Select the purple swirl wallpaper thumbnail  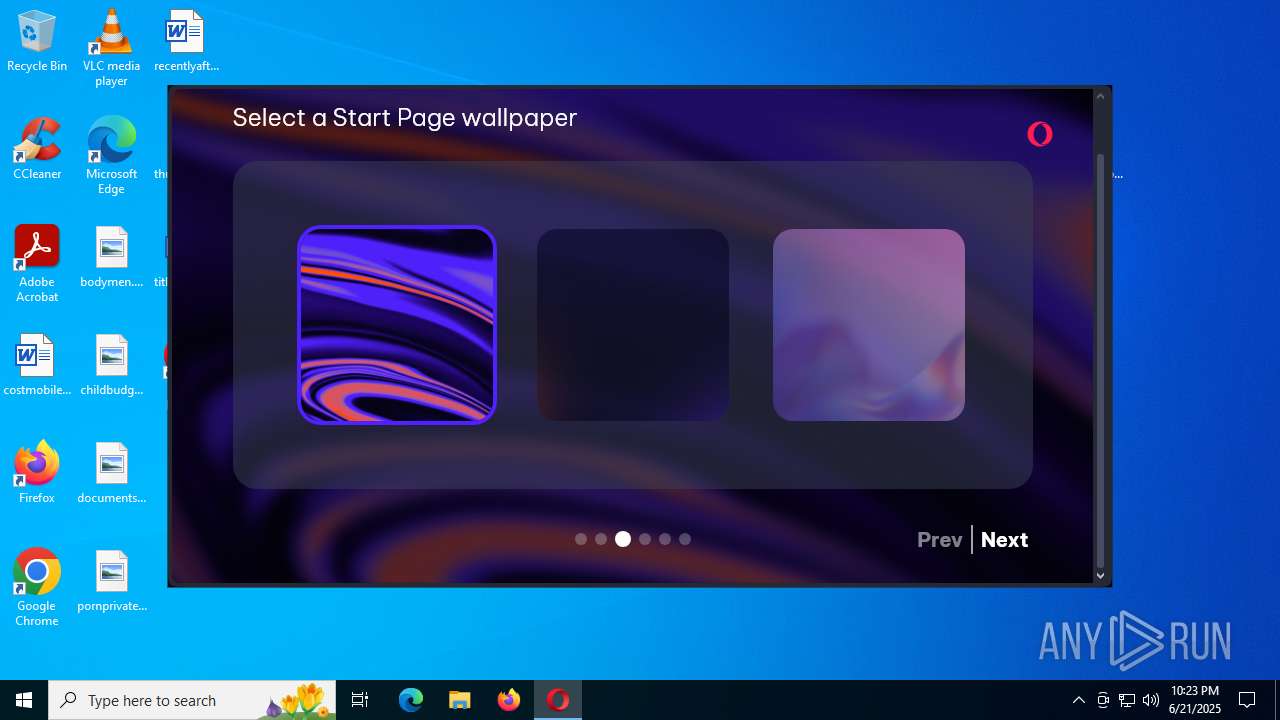coord(397,325)
